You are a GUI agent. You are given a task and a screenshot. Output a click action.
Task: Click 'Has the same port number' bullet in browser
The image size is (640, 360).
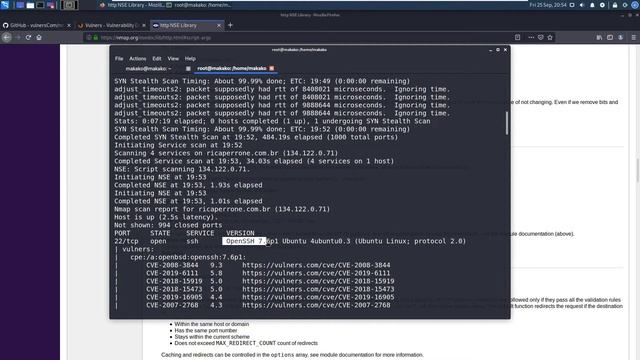[x=206, y=331]
